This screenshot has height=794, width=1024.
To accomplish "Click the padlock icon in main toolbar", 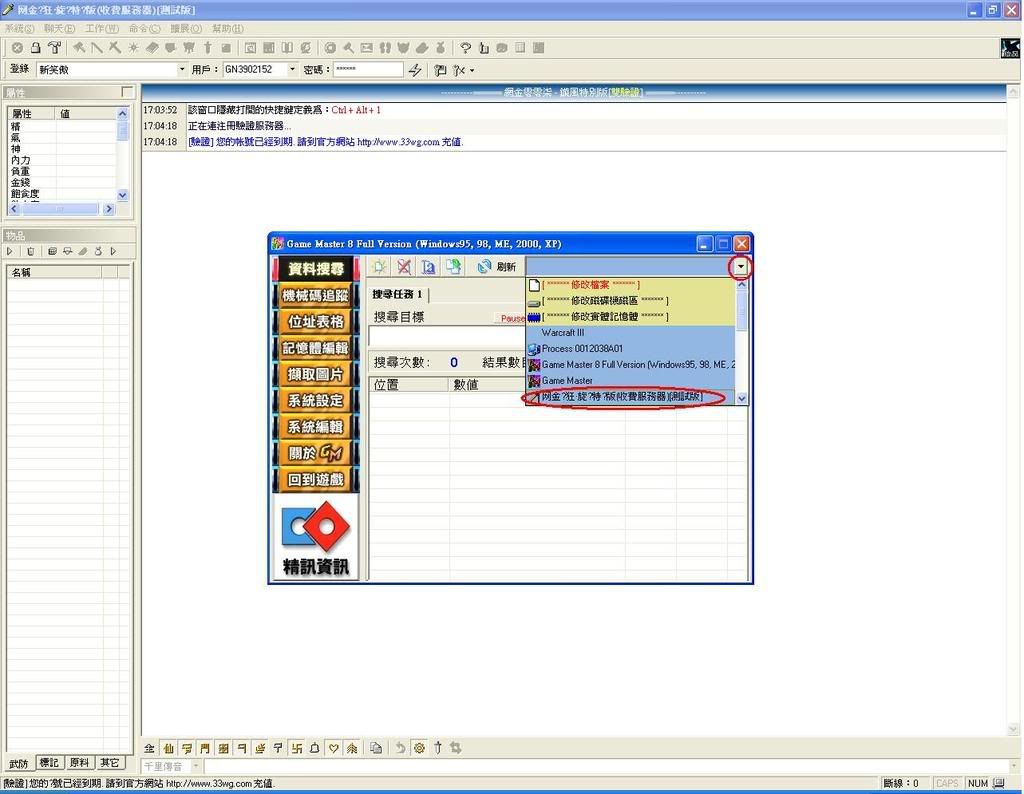I will 35,47.
